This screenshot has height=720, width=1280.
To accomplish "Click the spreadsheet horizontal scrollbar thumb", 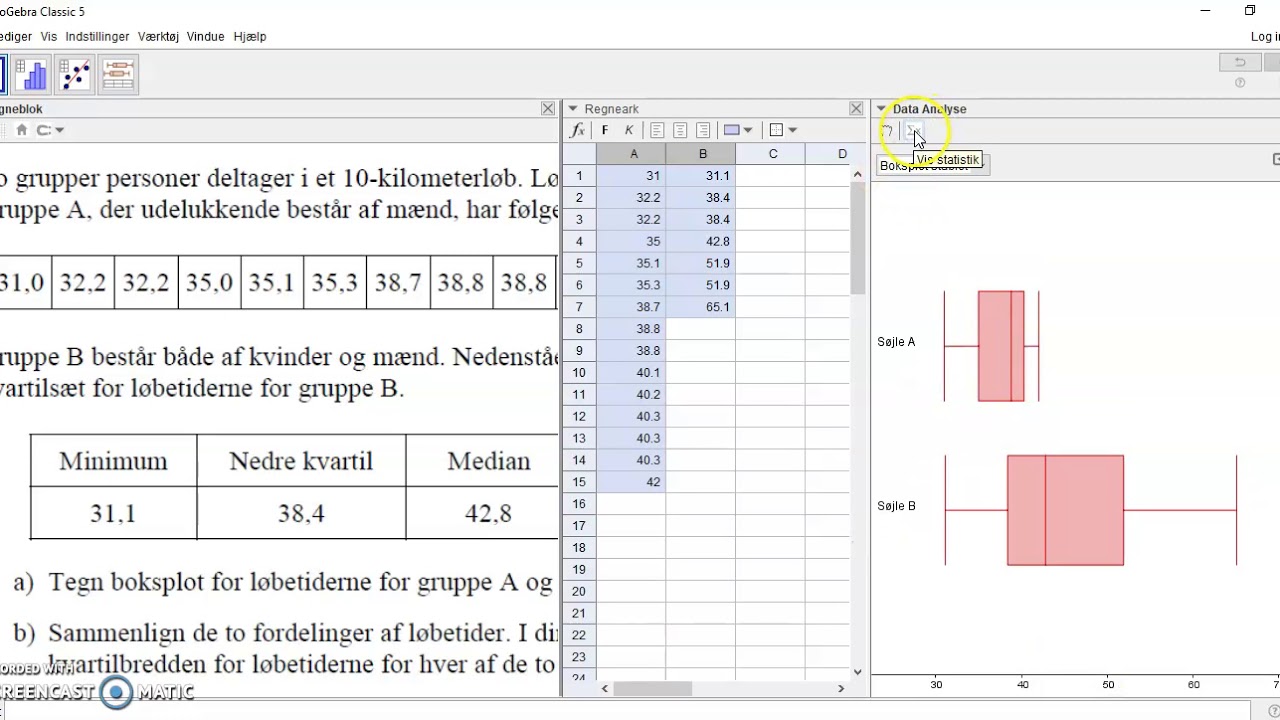I will point(652,688).
